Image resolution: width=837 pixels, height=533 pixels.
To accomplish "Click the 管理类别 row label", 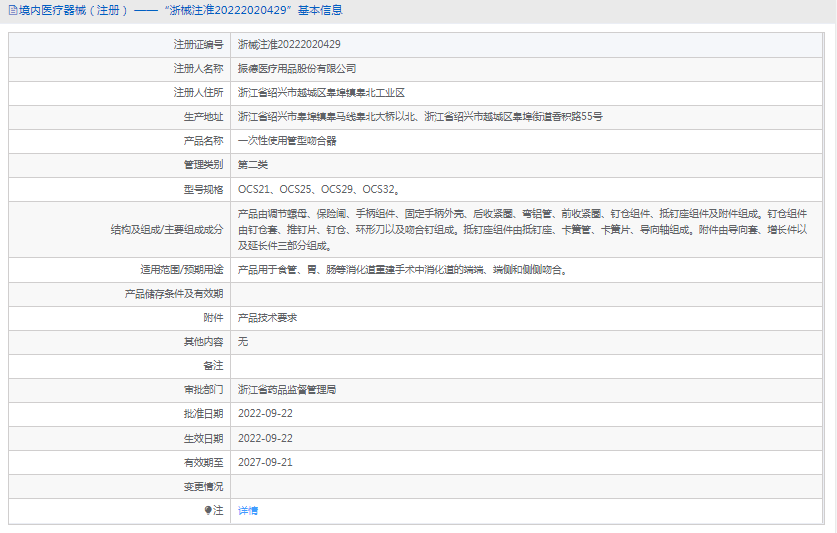I will 203,164.
